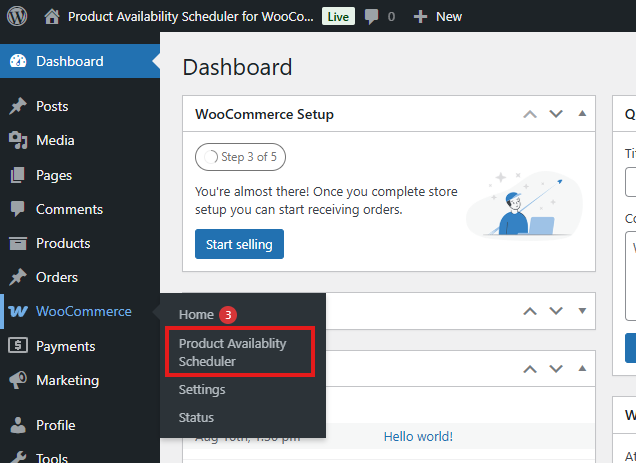Open the site home icon
The height and width of the screenshot is (463, 636).
[x=52, y=16]
